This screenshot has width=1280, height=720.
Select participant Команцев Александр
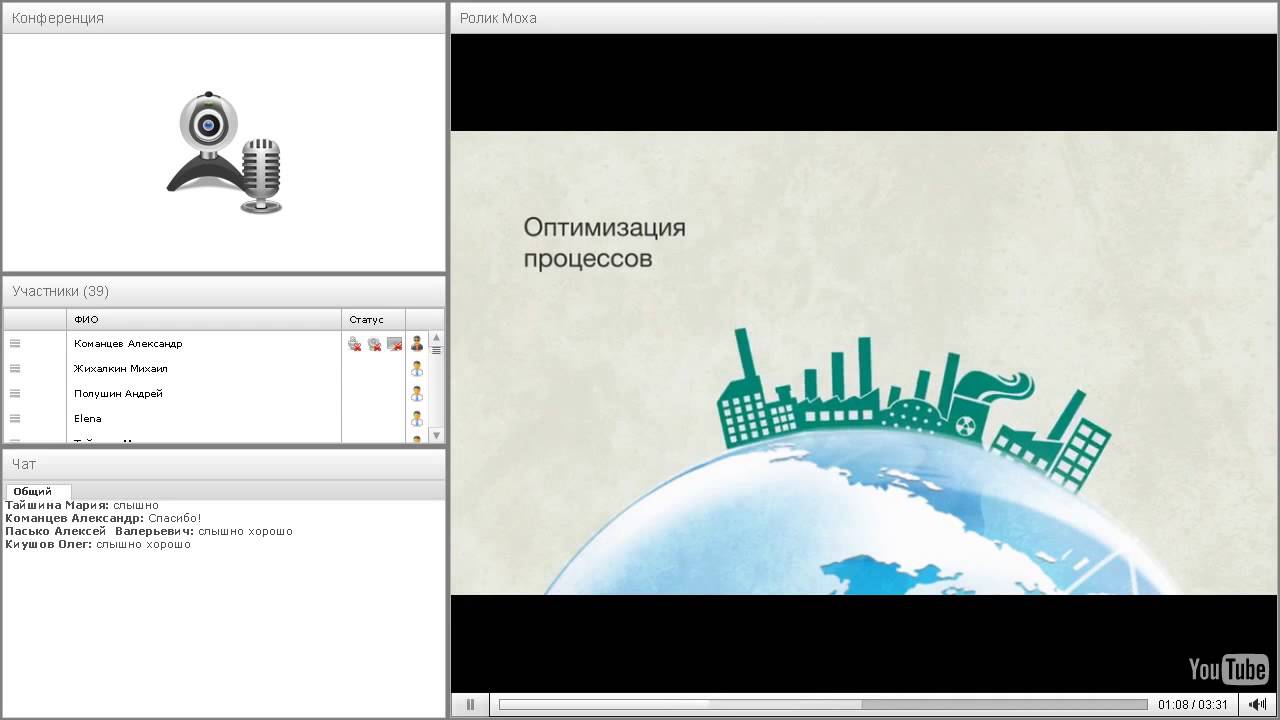click(x=128, y=343)
